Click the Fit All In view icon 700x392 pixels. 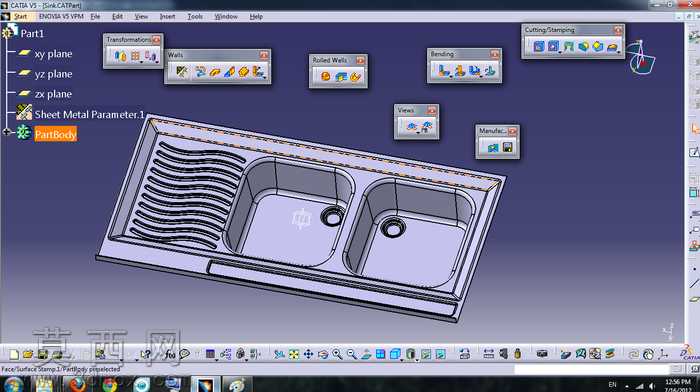coord(293,354)
